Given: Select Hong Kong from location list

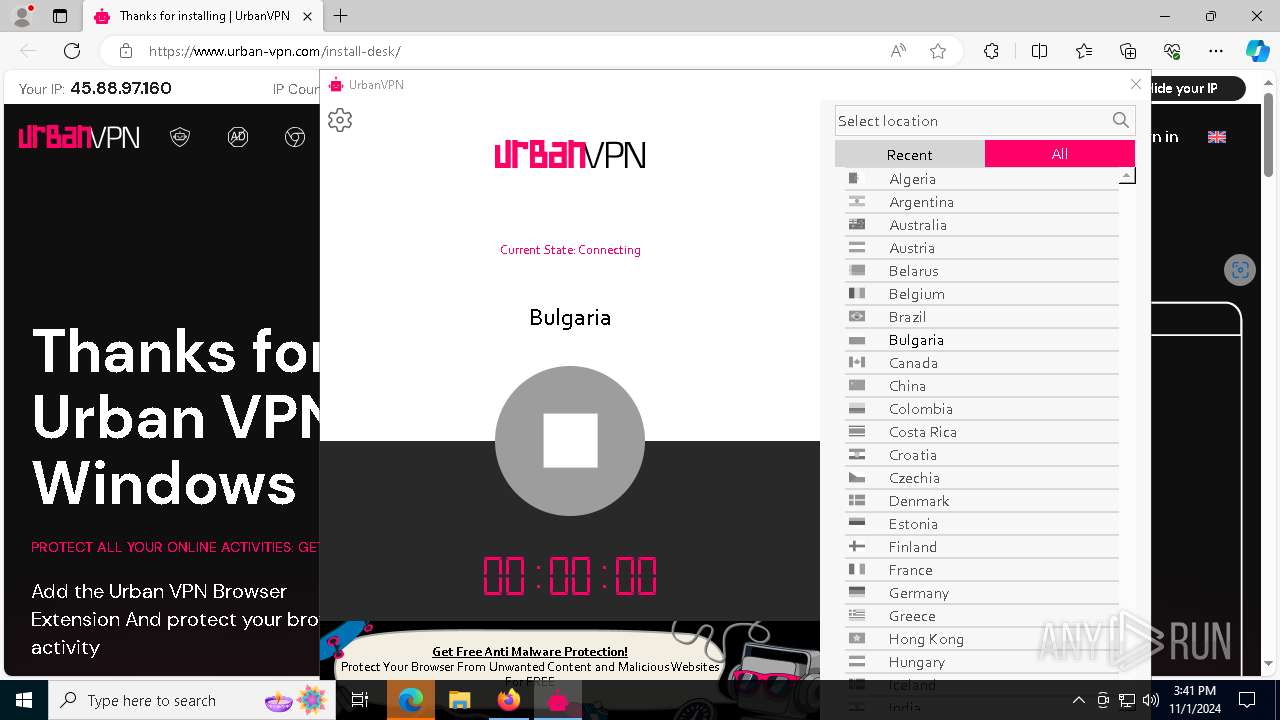Looking at the screenshot, I should point(982,639).
